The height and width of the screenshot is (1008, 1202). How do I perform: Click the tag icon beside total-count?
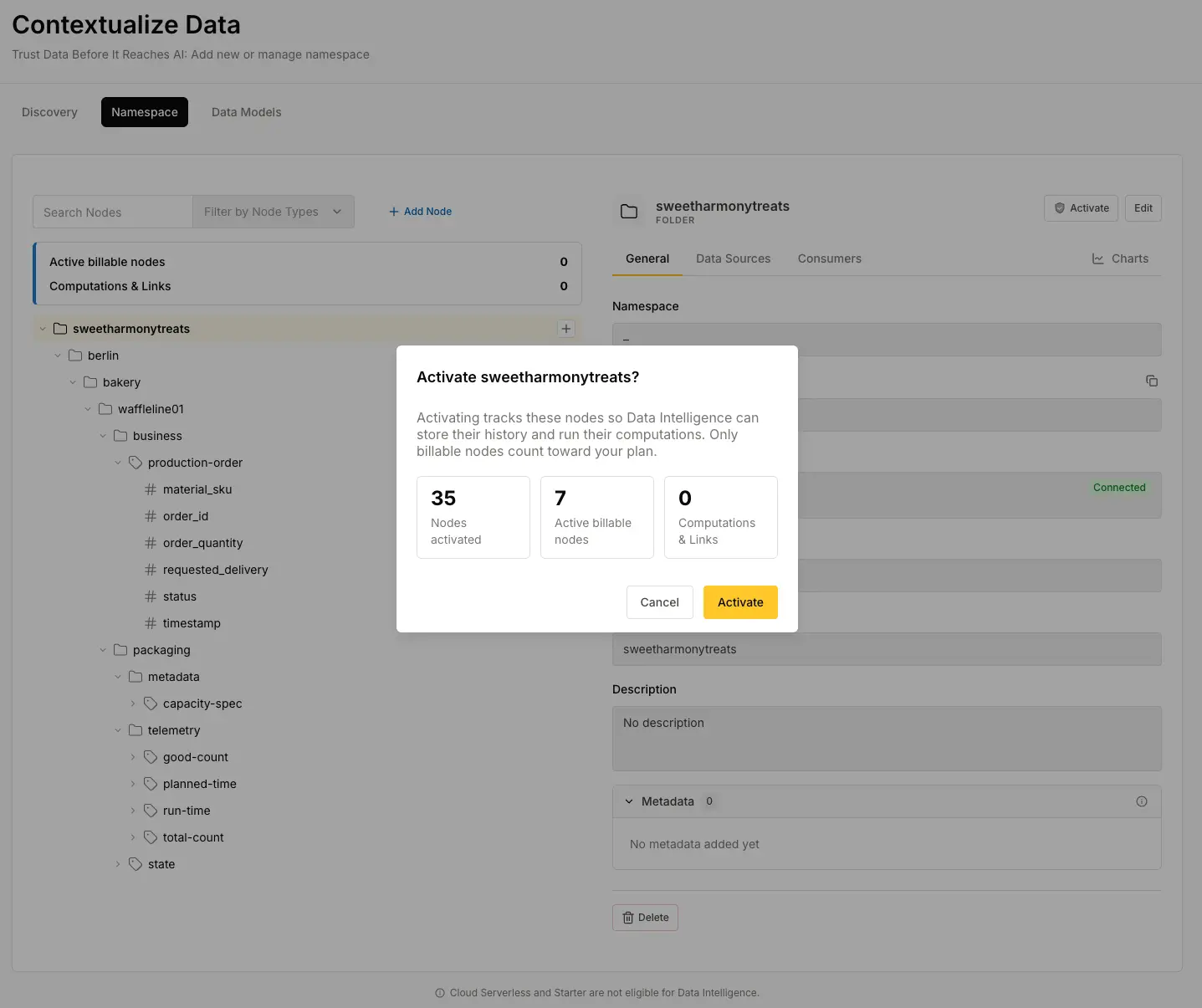tap(151, 837)
